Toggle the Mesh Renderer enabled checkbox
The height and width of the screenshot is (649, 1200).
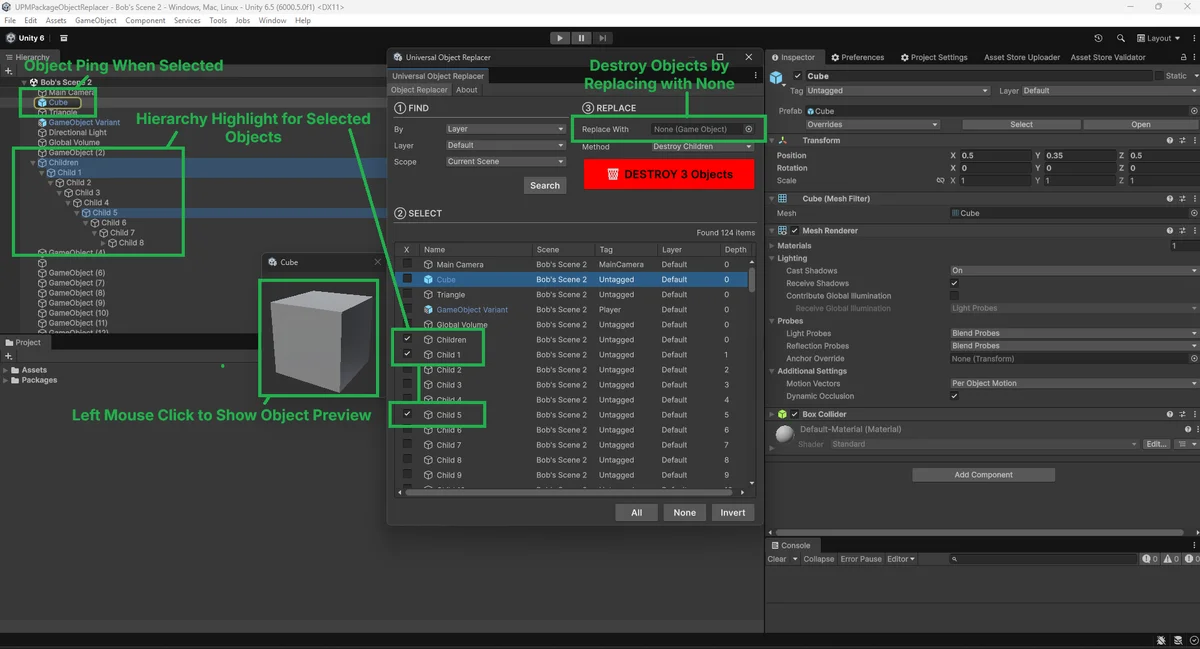pos(795,231)
